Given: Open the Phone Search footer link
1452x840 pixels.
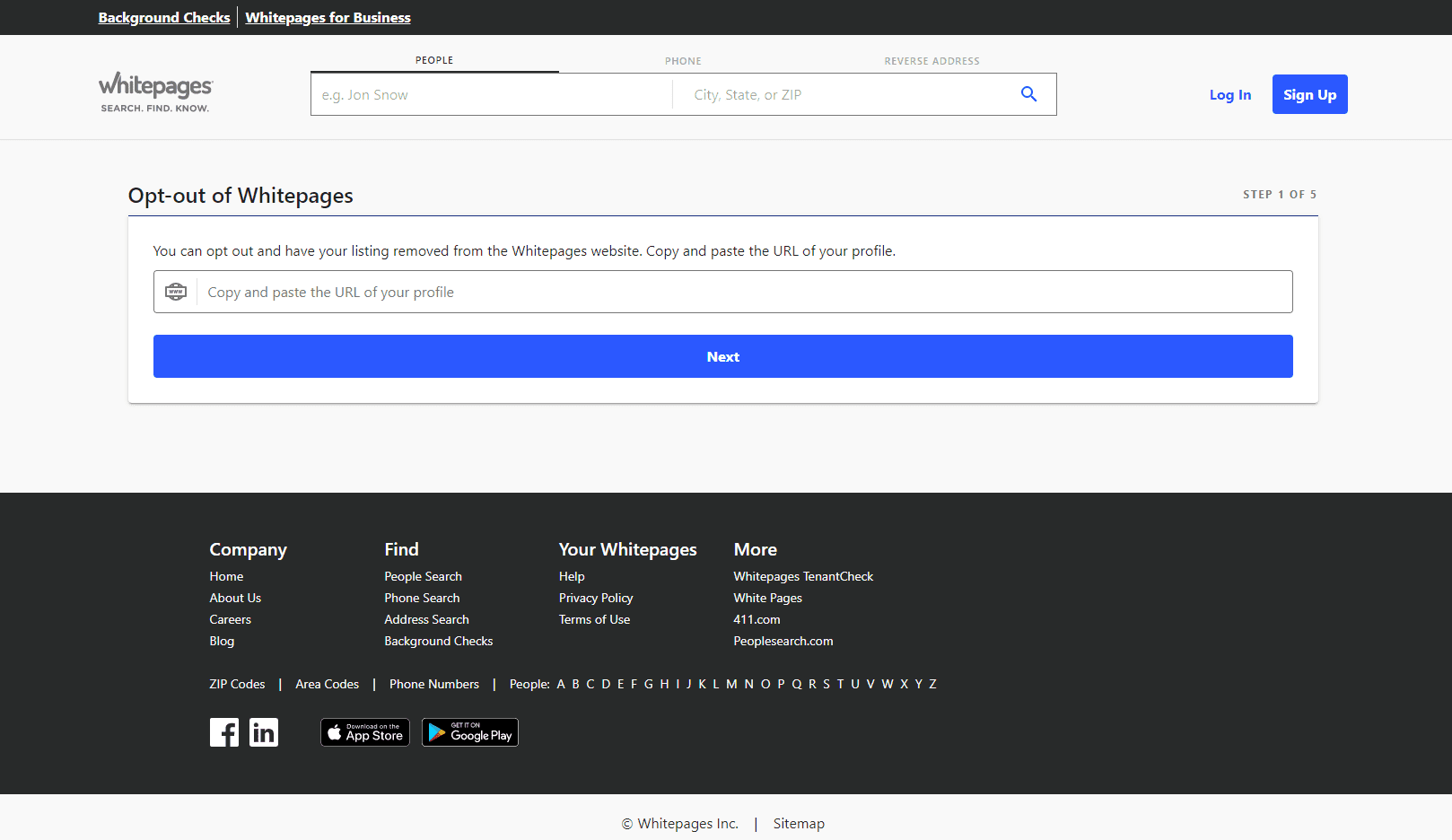Looking at the screenshot, I should [422, 598].
